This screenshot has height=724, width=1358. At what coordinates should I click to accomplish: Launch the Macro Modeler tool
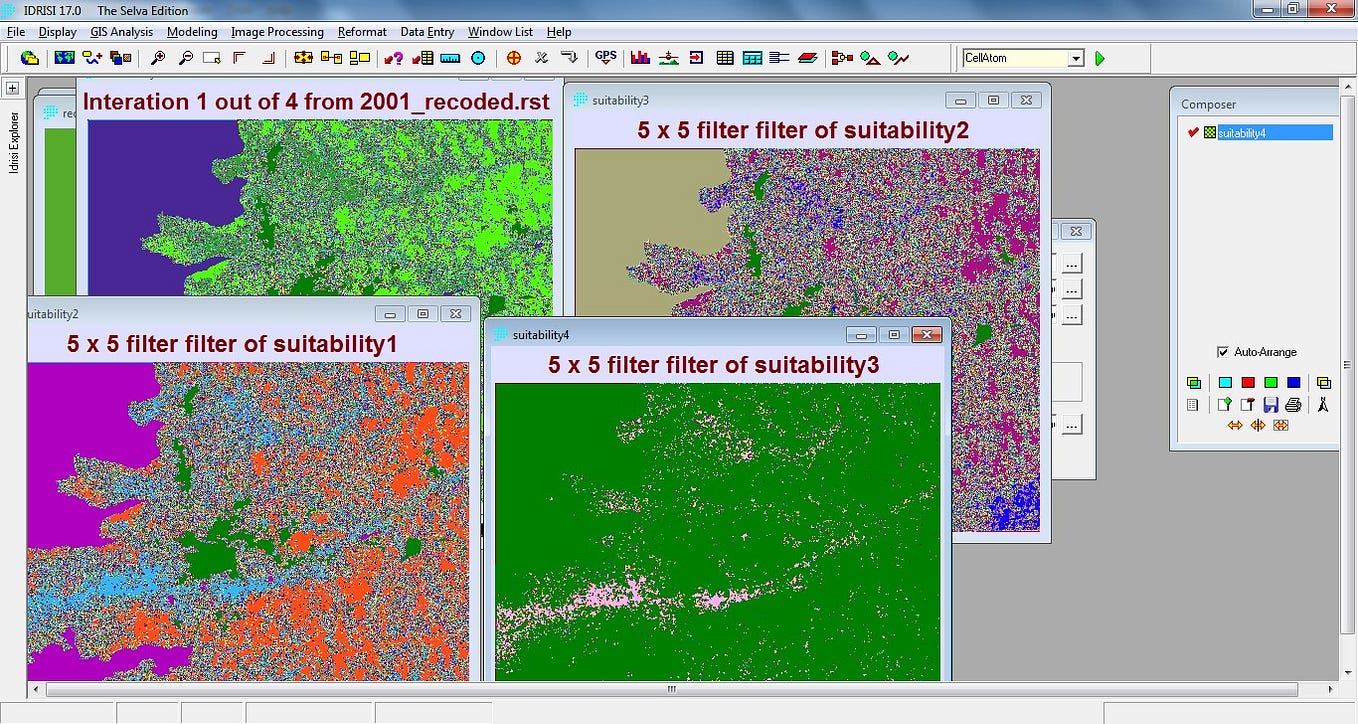(841, 58)
